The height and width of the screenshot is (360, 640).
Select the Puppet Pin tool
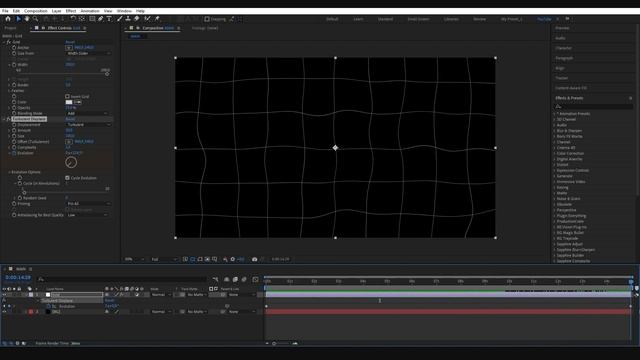tap(157, 19)
